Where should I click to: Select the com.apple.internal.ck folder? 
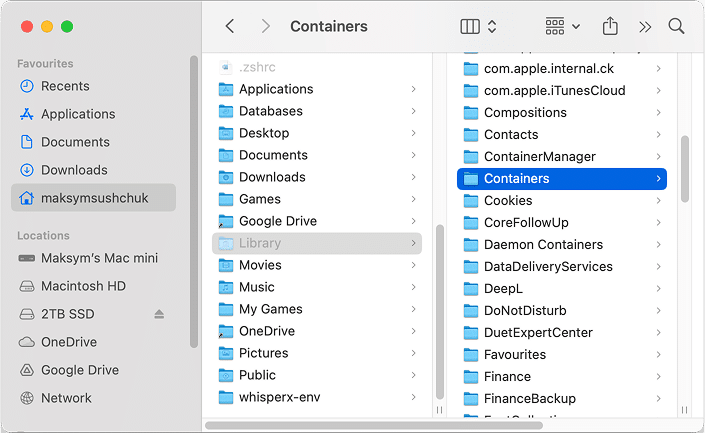tap(562, 69)
